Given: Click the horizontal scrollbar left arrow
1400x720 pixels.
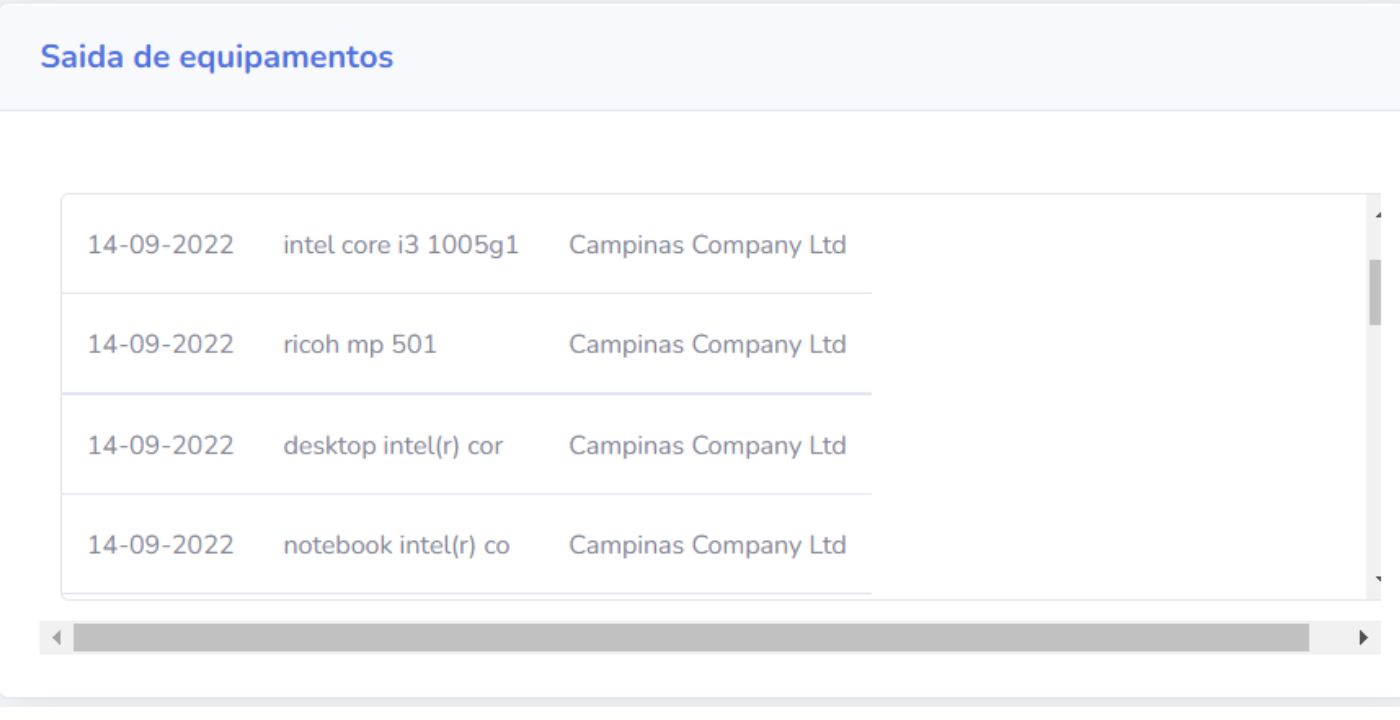Looking at the screenshot, I should pos(56,637).
